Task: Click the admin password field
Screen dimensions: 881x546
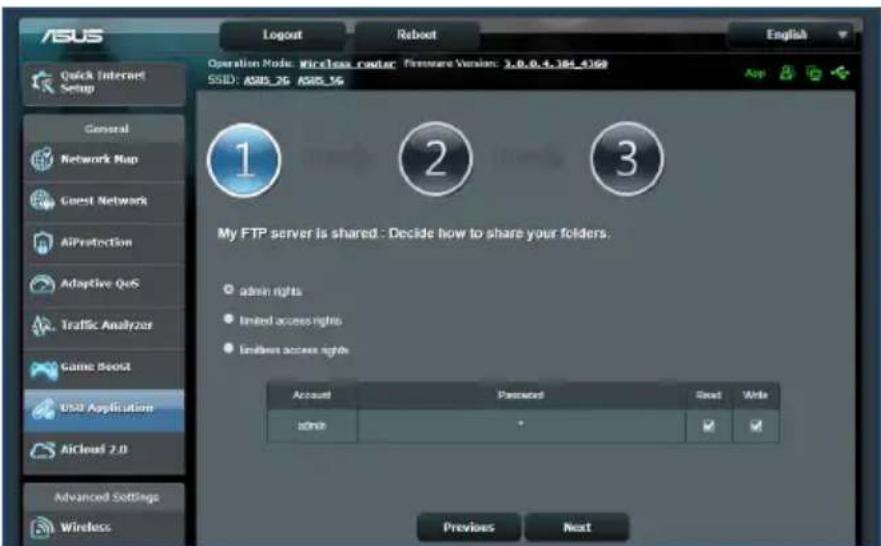Action: point(521,426)
